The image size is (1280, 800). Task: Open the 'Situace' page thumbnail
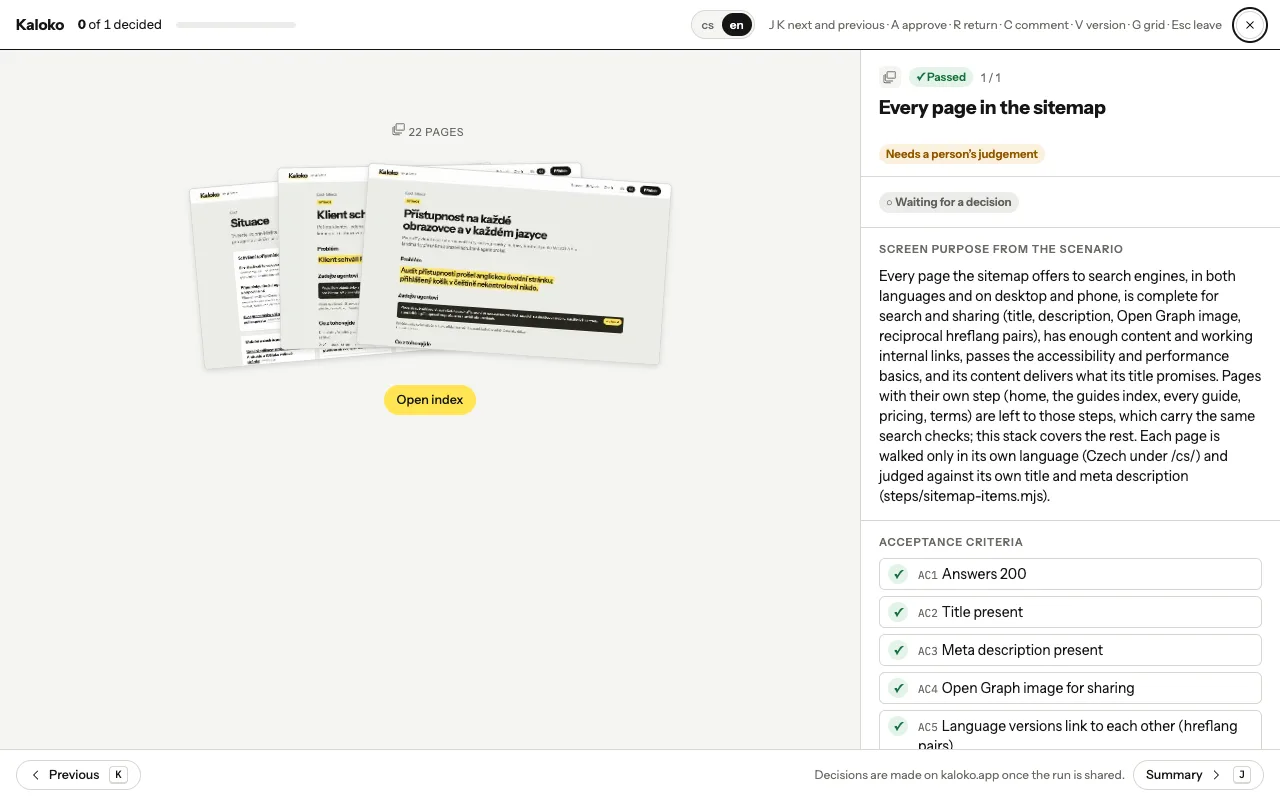point(238,275)
